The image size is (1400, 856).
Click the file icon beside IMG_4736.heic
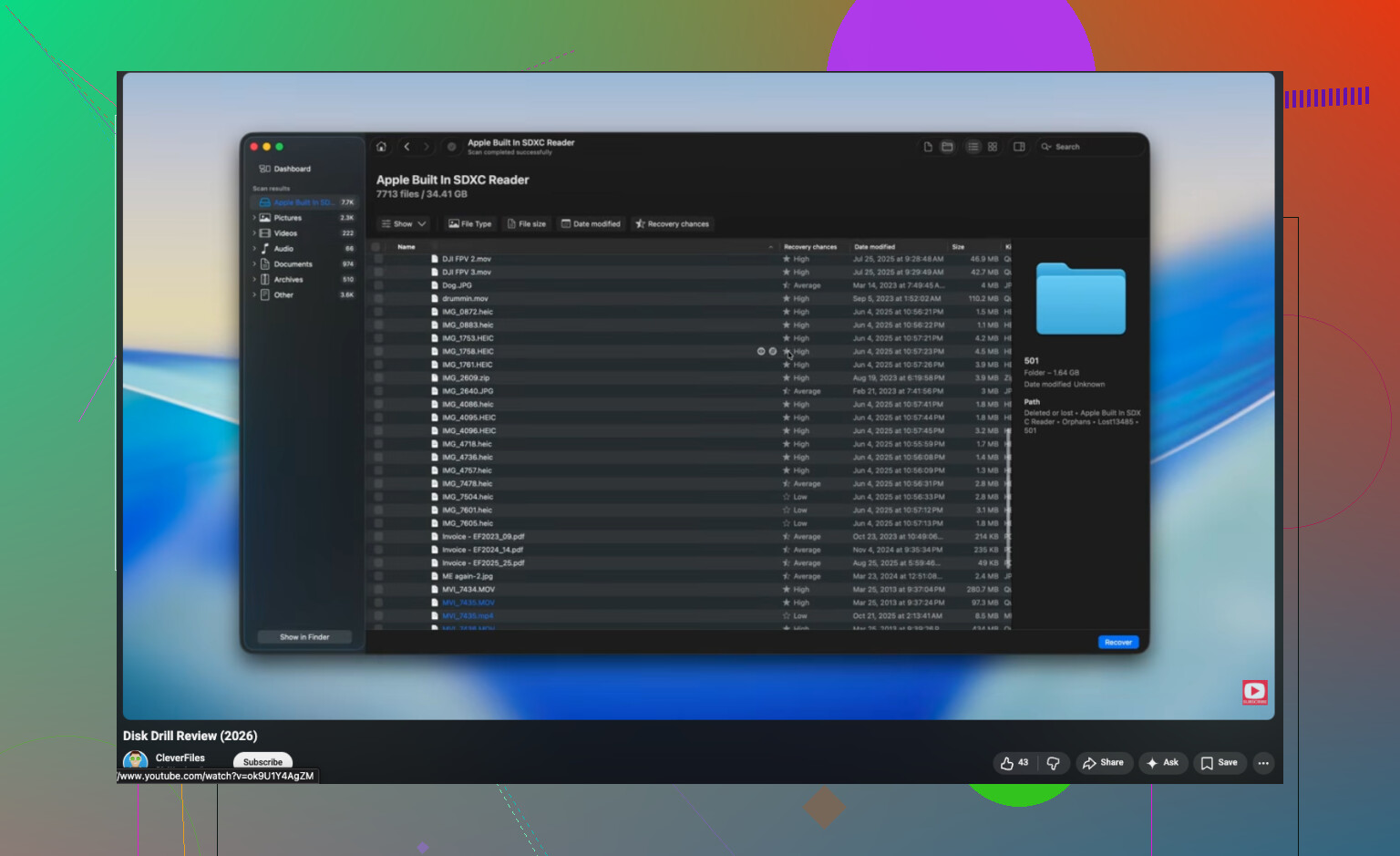click(x=435, y=458)
